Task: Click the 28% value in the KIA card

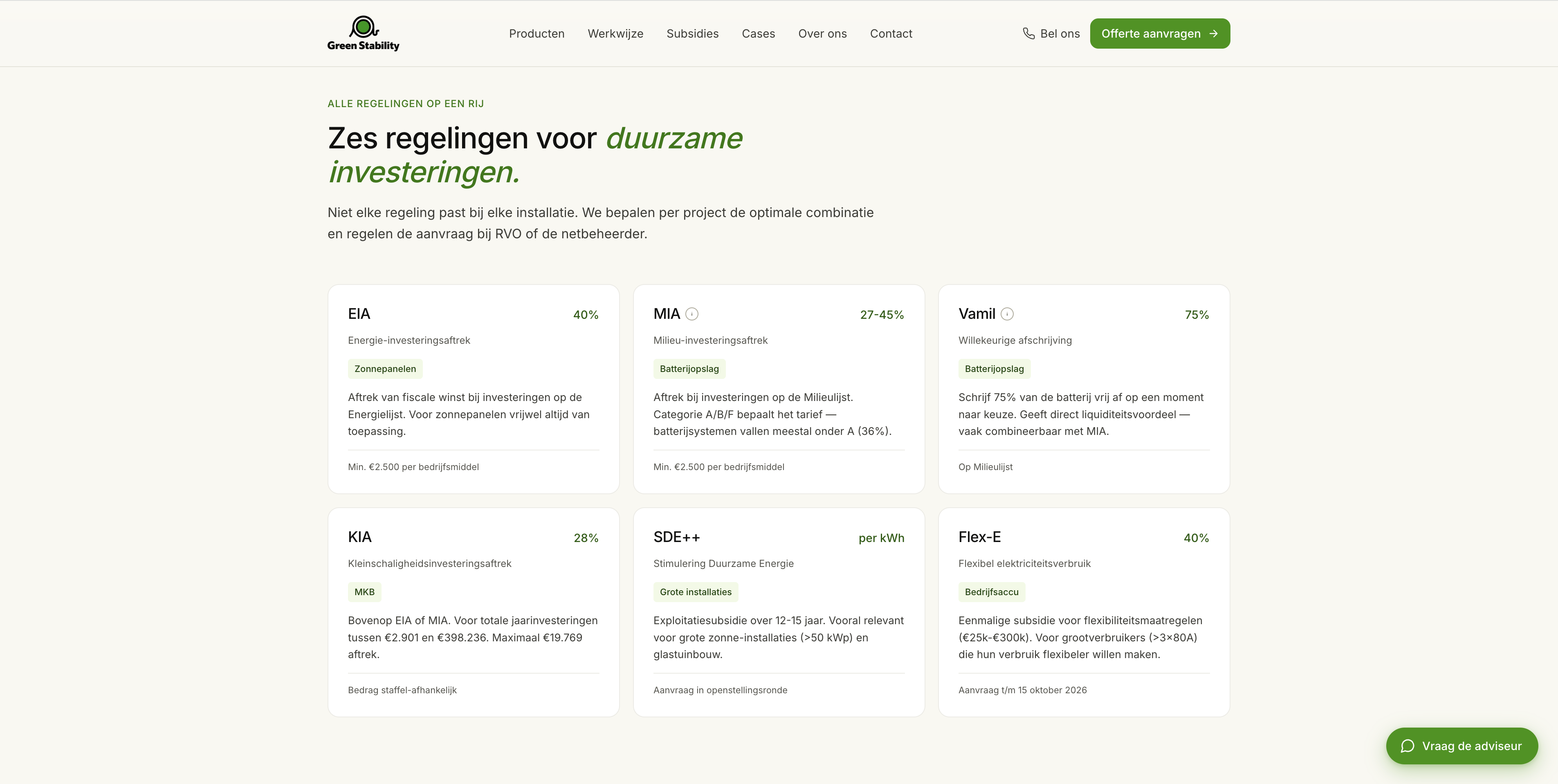Action: (586, 538)
